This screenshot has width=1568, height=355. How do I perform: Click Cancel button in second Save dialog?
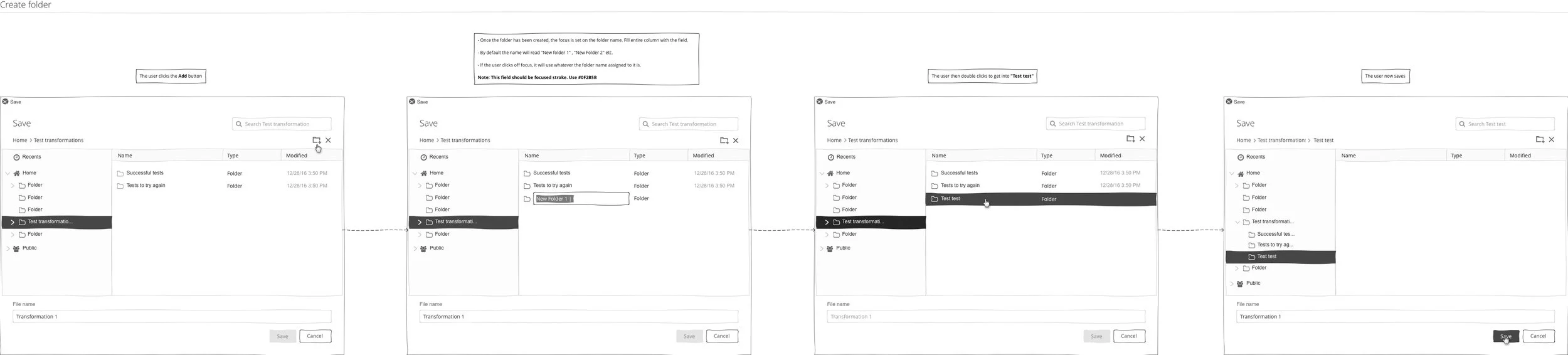tap(722, 336)
